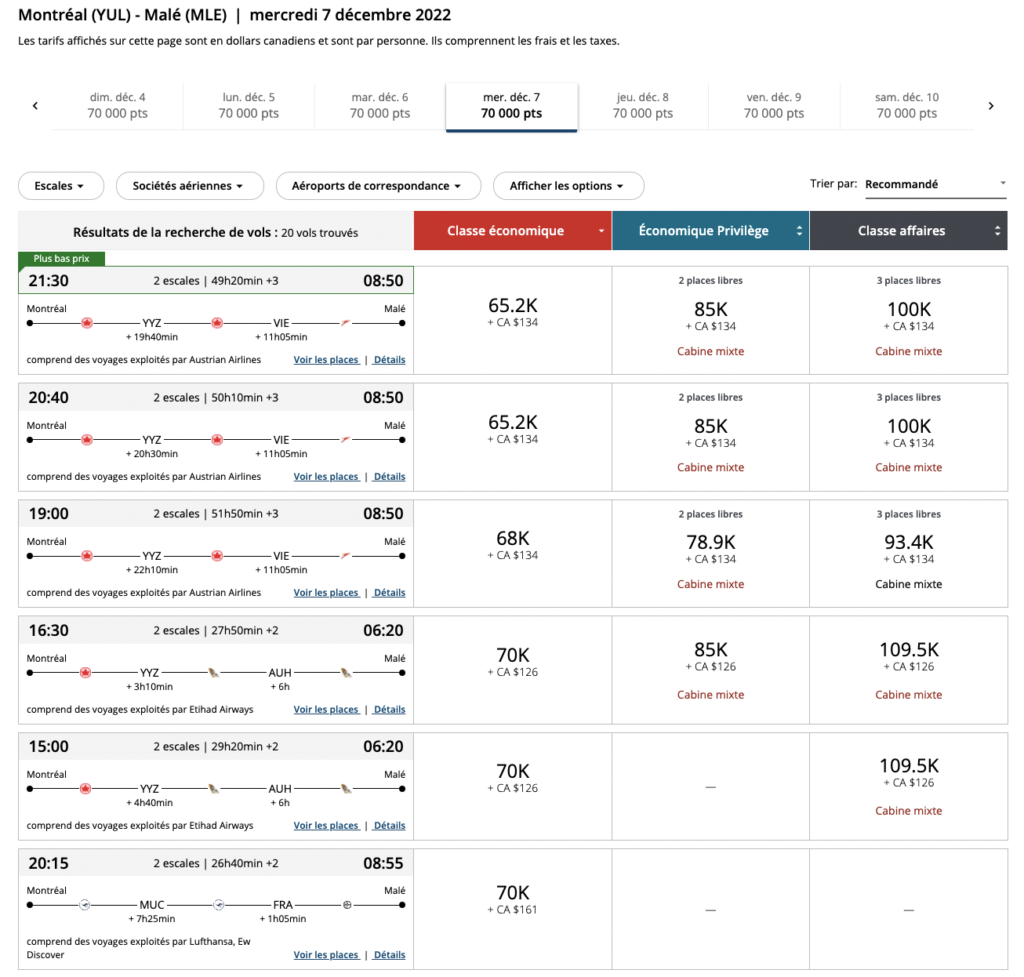Image resolution: width=1024 pixels, height=977 pixels.
Task: Click Etihad airline icon on 16:30 flight
Action: click(x=212, y=672)
